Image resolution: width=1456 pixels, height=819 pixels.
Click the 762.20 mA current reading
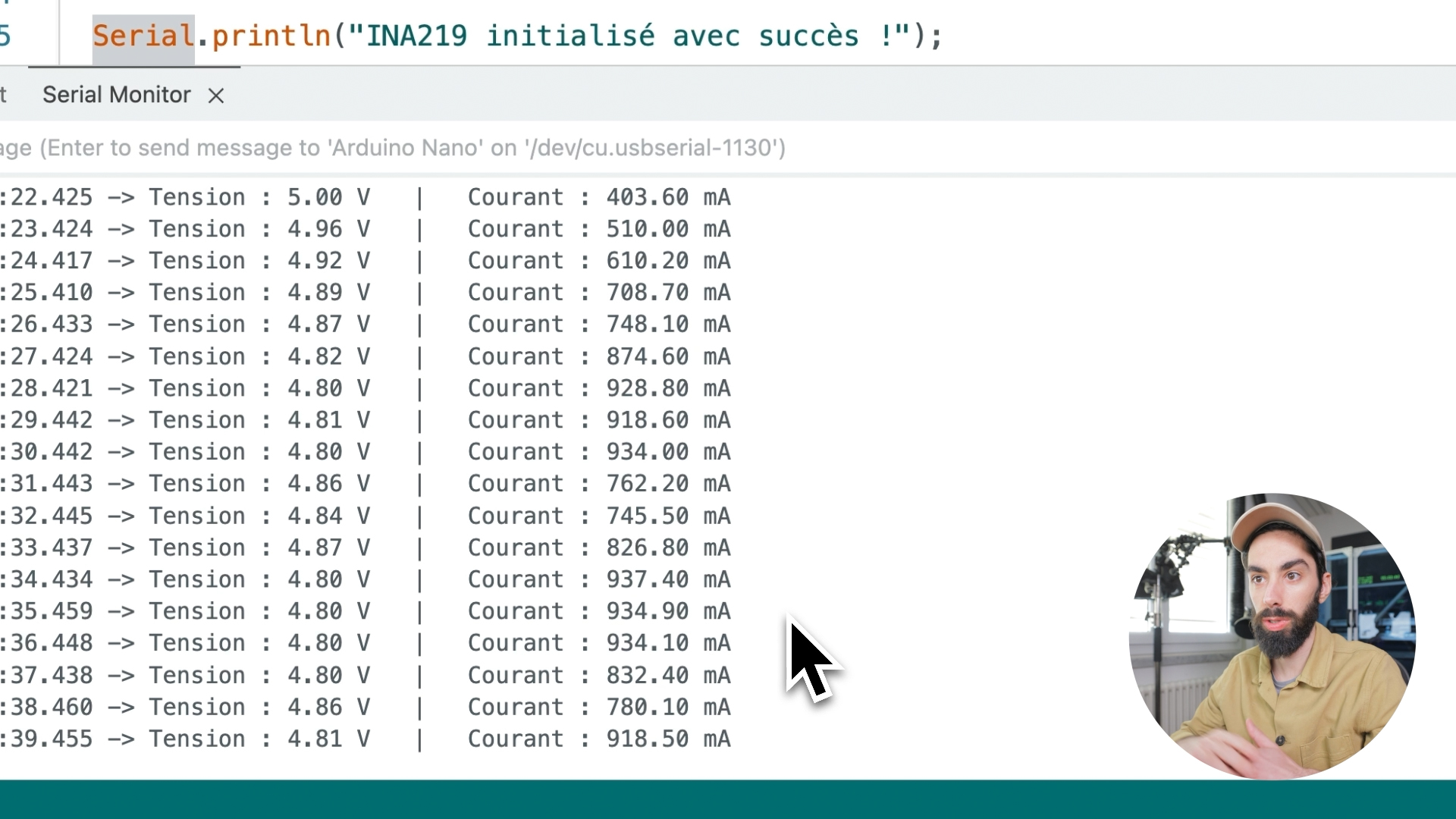[x=667, y=484]
